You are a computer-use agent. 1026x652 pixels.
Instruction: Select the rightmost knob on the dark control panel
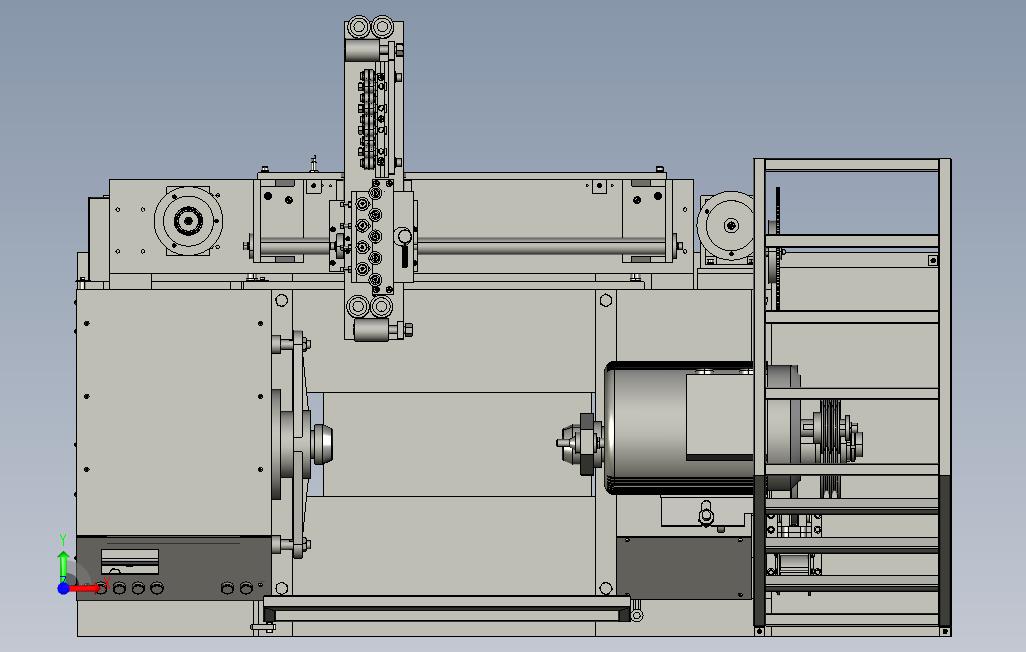point(246,589)
